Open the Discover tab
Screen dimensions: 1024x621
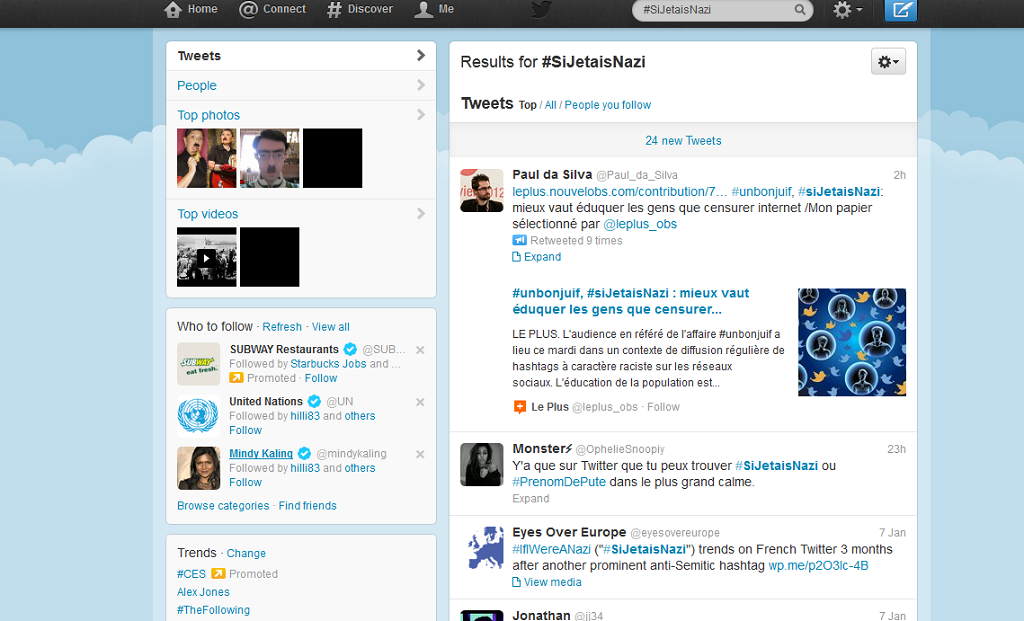click(x=360, y=9)
